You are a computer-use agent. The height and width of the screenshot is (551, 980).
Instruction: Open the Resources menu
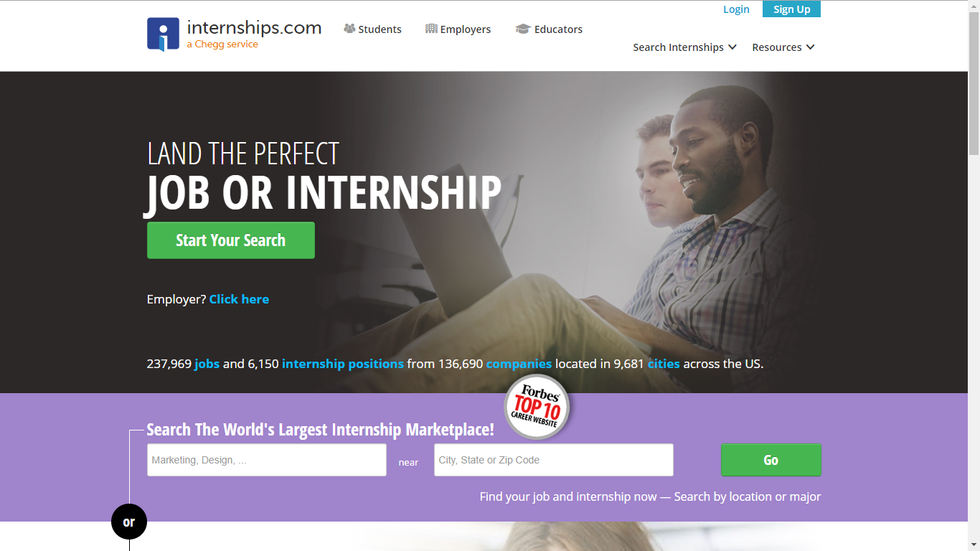point(783,47)
